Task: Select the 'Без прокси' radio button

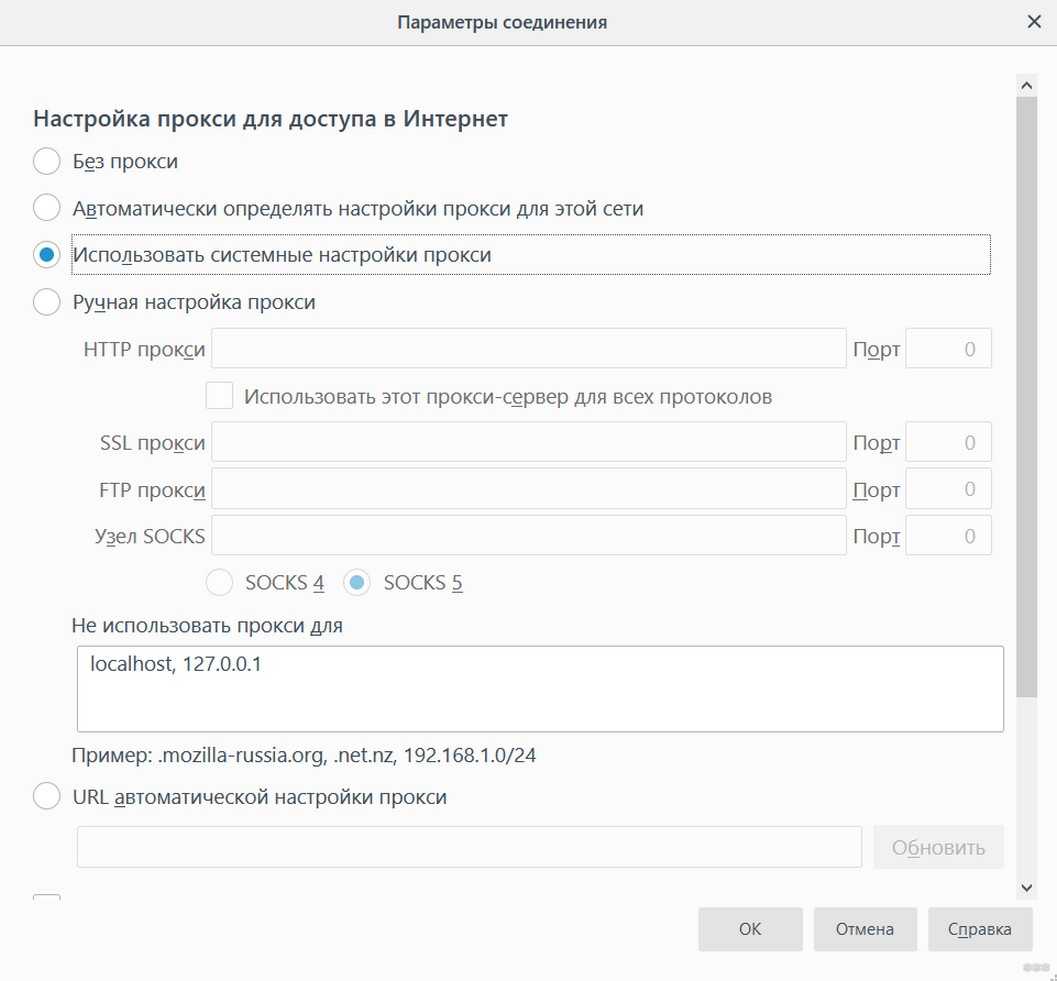Action: (x=47, y=161)
